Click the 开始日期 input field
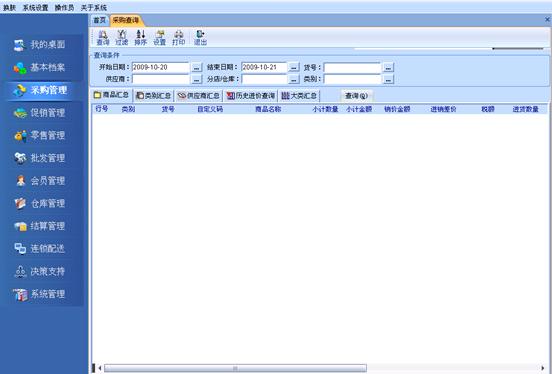 (161, 67)
